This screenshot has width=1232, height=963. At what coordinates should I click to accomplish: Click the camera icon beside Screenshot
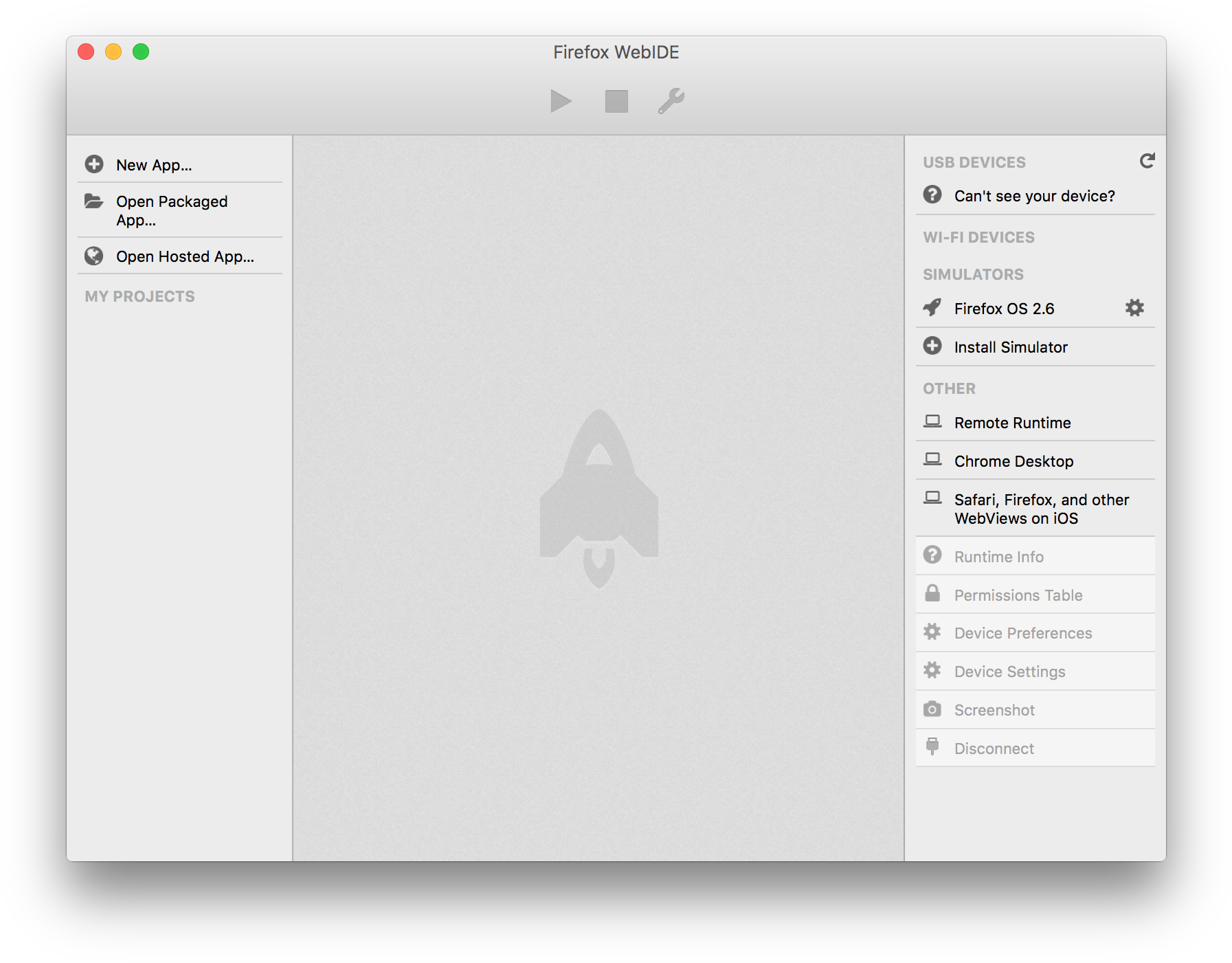(x=932, y=709)
